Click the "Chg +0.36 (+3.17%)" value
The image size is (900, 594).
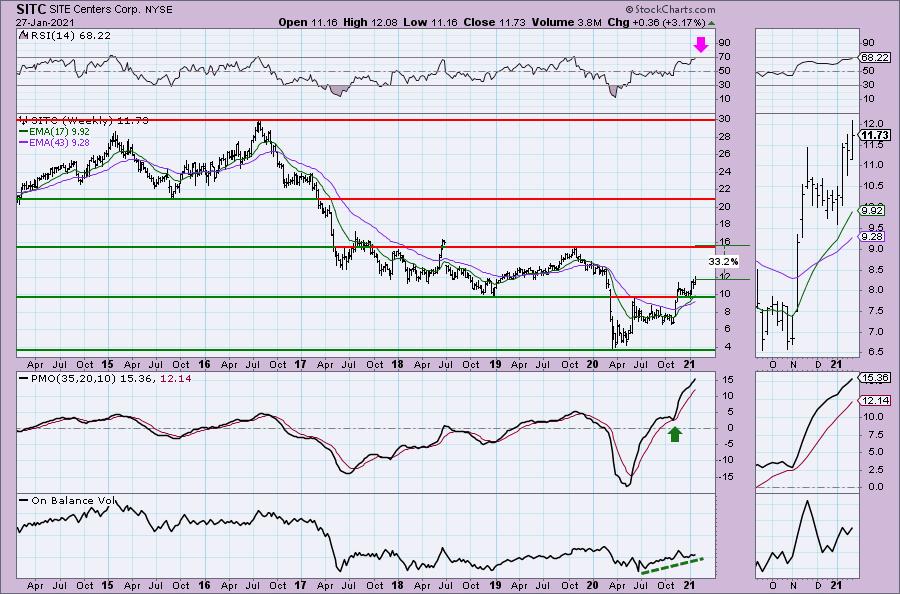pos(656,22)
